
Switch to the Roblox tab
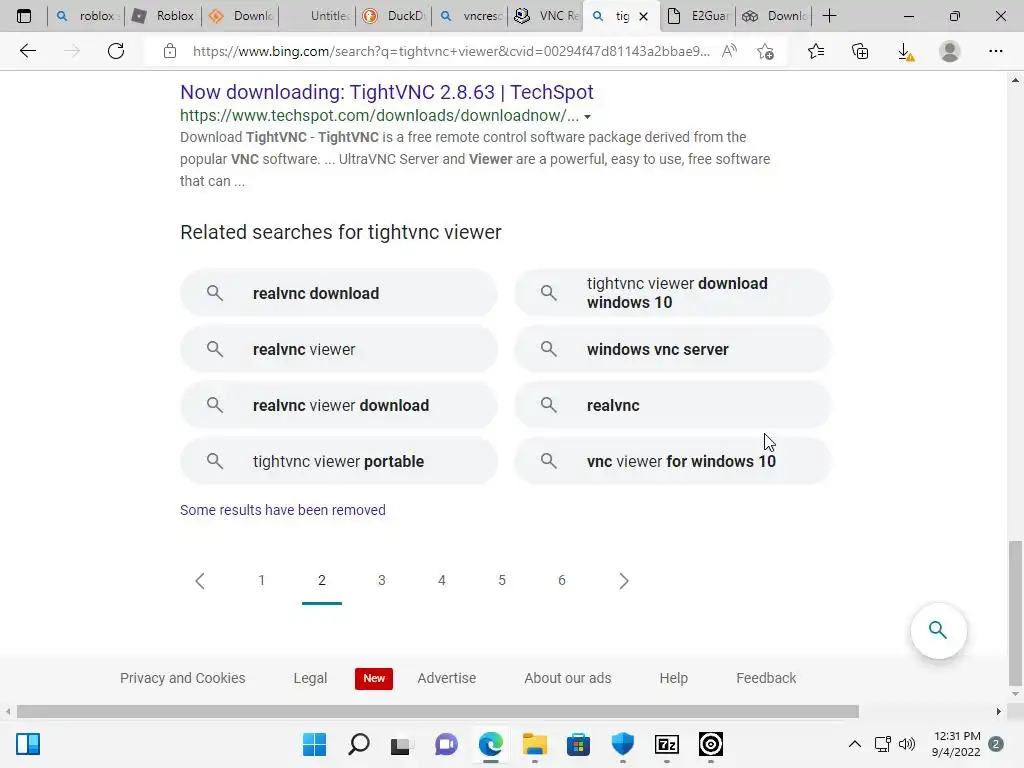click(163, 16)
